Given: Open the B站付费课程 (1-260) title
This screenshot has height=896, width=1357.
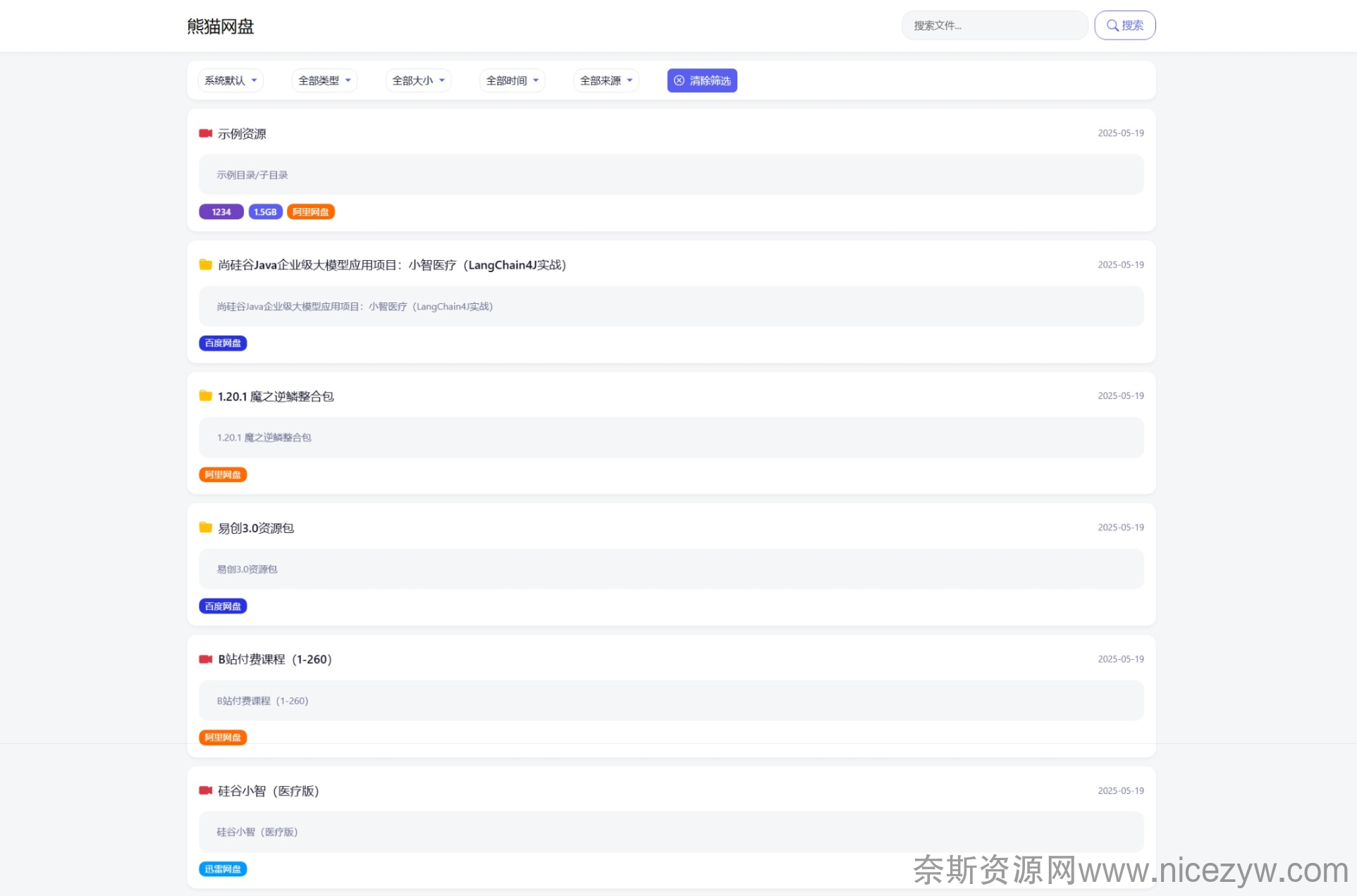Looking at the screenshot, I should [275, 660].
